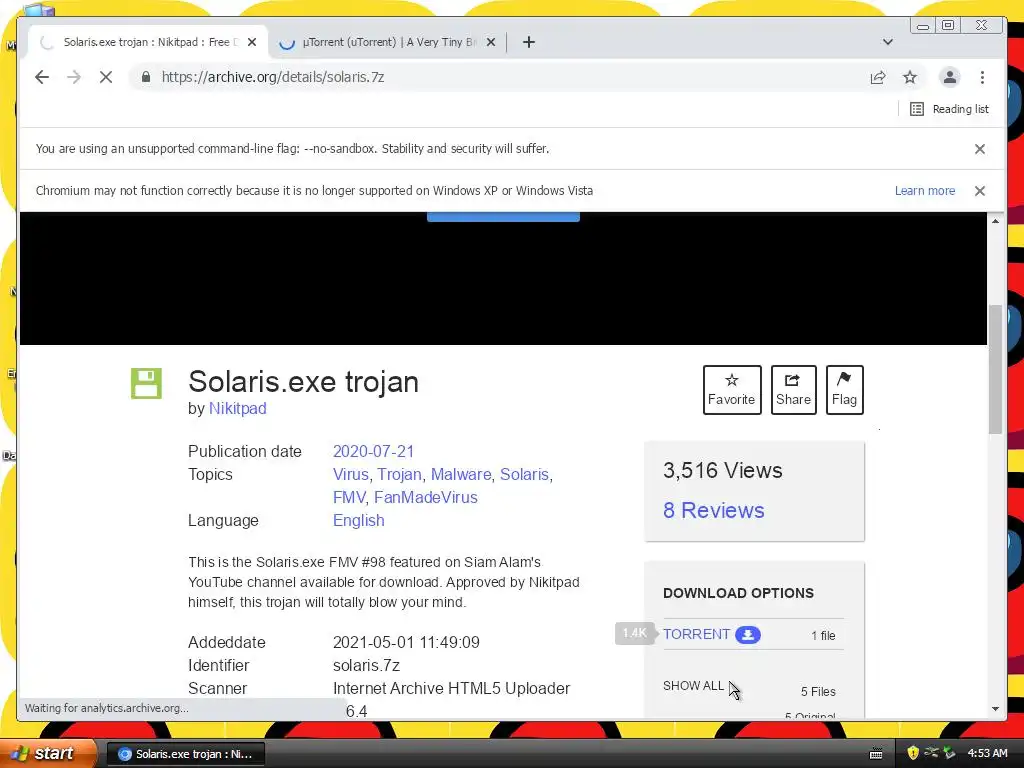Viewport: 1024px width, 768px height.
Task: Select the Chromium taskbar button
Action: tap(185, 754)
